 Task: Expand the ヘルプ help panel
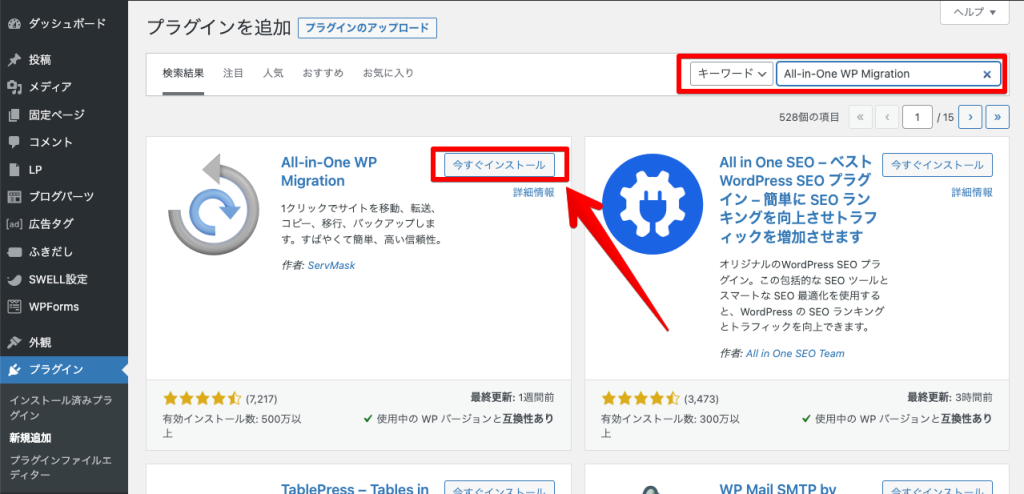point(975,12)
